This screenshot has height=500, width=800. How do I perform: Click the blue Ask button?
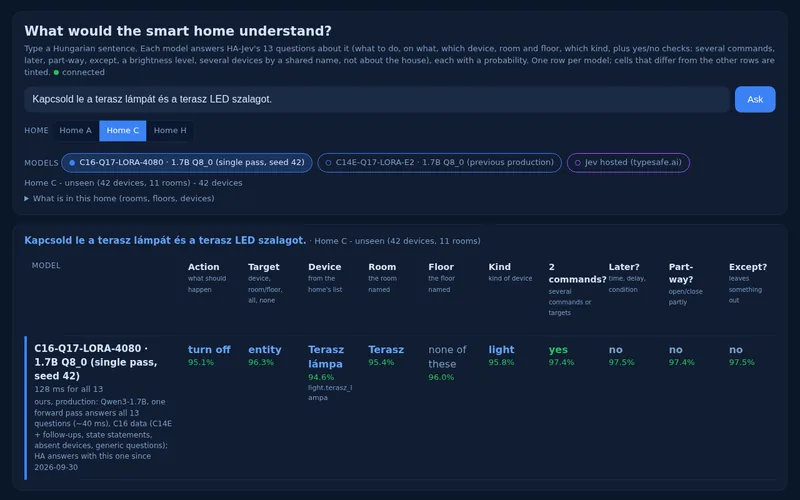click(x=755, y=99)
